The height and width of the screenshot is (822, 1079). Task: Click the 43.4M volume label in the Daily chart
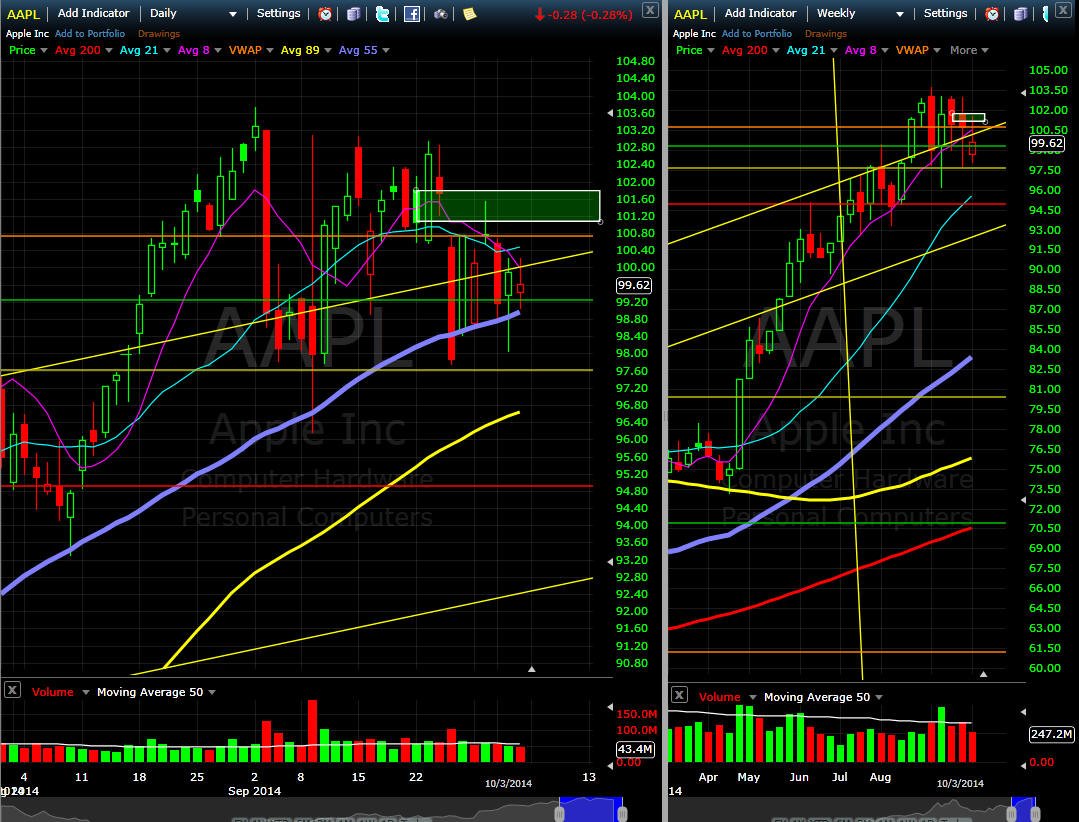634,749
